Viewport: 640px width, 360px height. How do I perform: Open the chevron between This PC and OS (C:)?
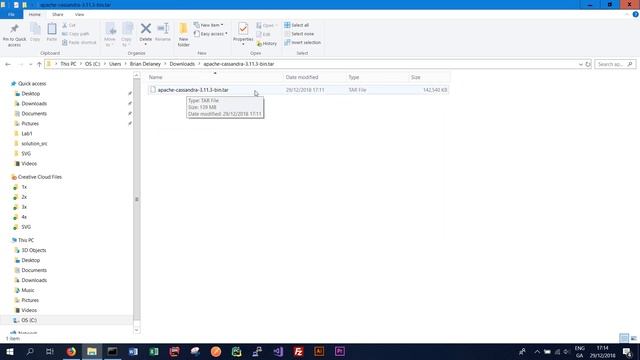click(x=81, y=64)
